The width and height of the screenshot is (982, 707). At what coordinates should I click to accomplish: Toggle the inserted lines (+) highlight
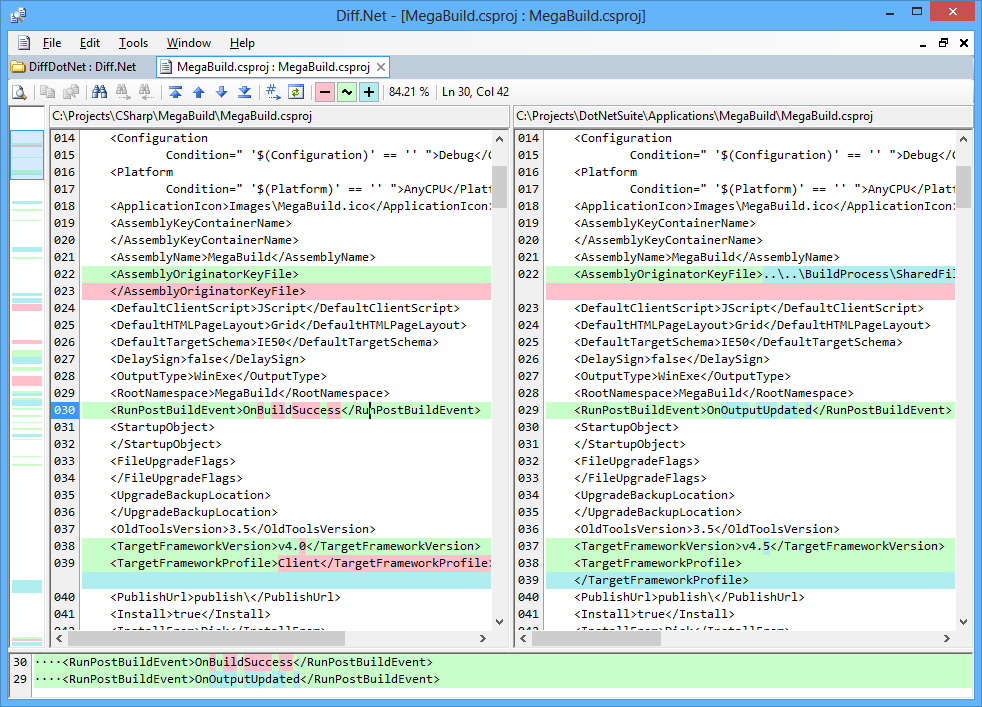[x=370, y=91]
